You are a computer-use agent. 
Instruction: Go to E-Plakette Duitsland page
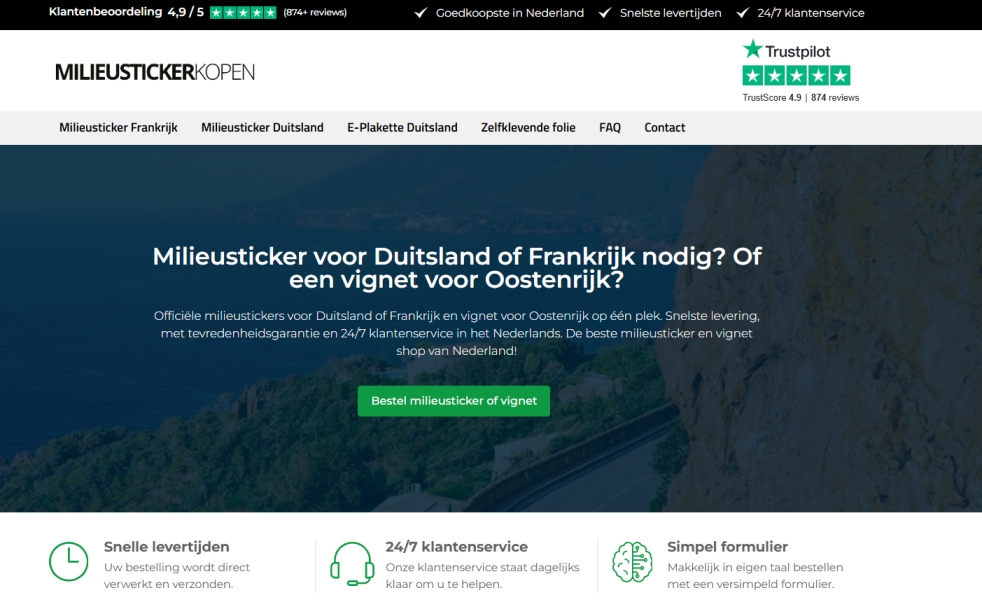point(402,128)
